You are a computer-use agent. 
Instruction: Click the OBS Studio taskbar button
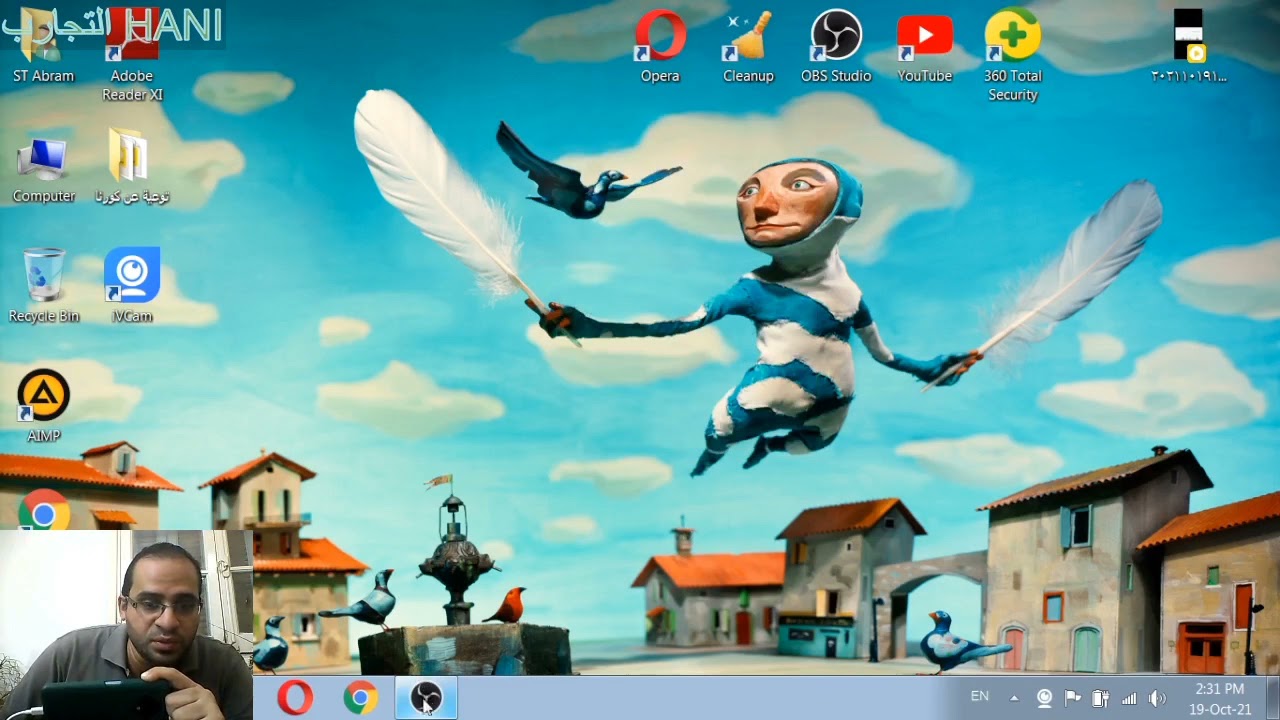[x=426, y=697]
